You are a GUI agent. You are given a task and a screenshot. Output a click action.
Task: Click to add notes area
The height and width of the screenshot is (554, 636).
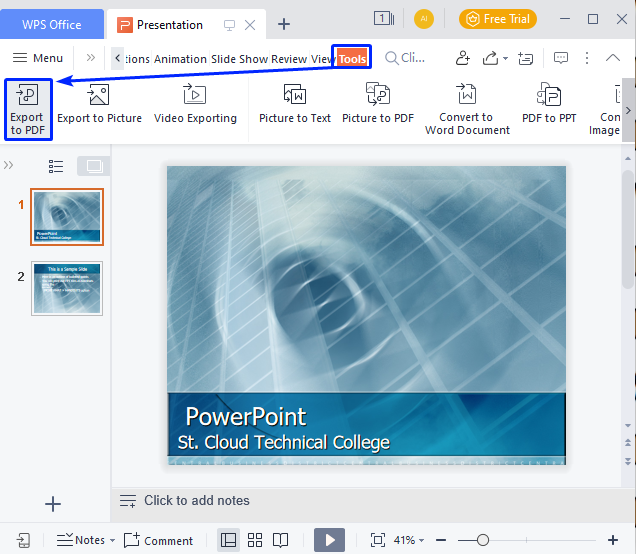coord(197,500)
